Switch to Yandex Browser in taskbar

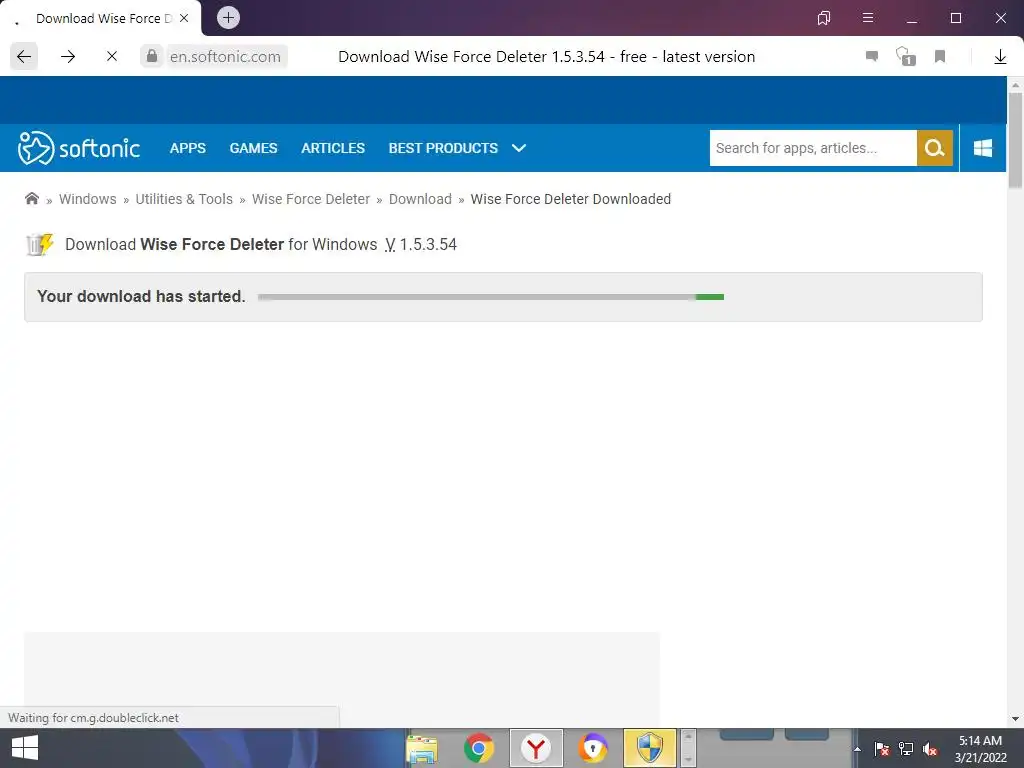click(536, 748)
